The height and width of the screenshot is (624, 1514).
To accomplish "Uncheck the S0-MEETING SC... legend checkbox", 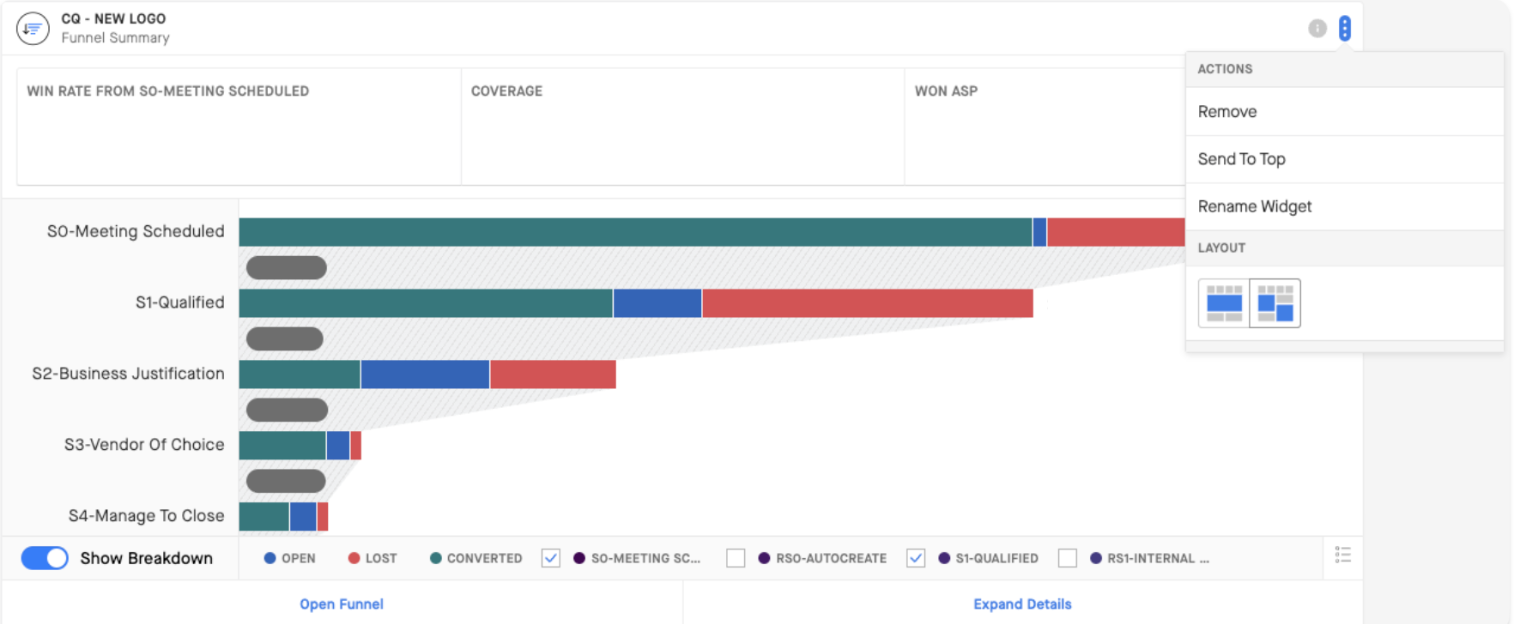I will 551,558.
